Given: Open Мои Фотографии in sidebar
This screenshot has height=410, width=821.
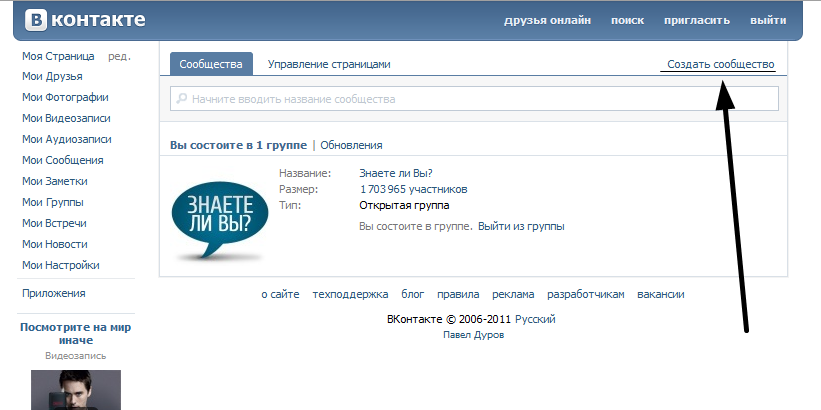Looking at the screenshot, I should coord(65,97).
